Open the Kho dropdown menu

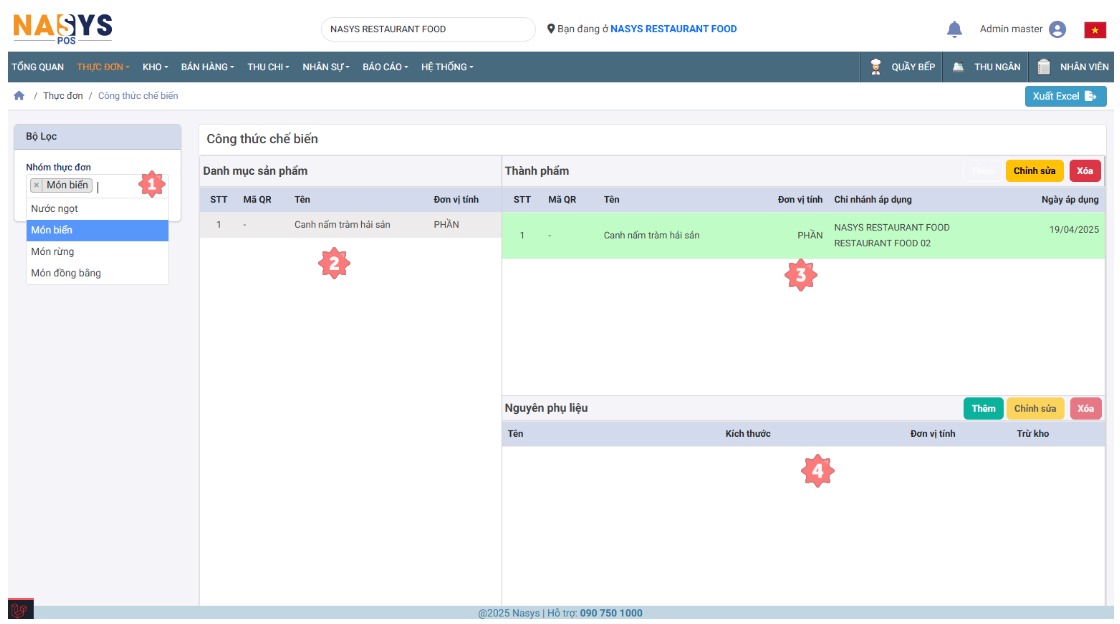point(155,67)
